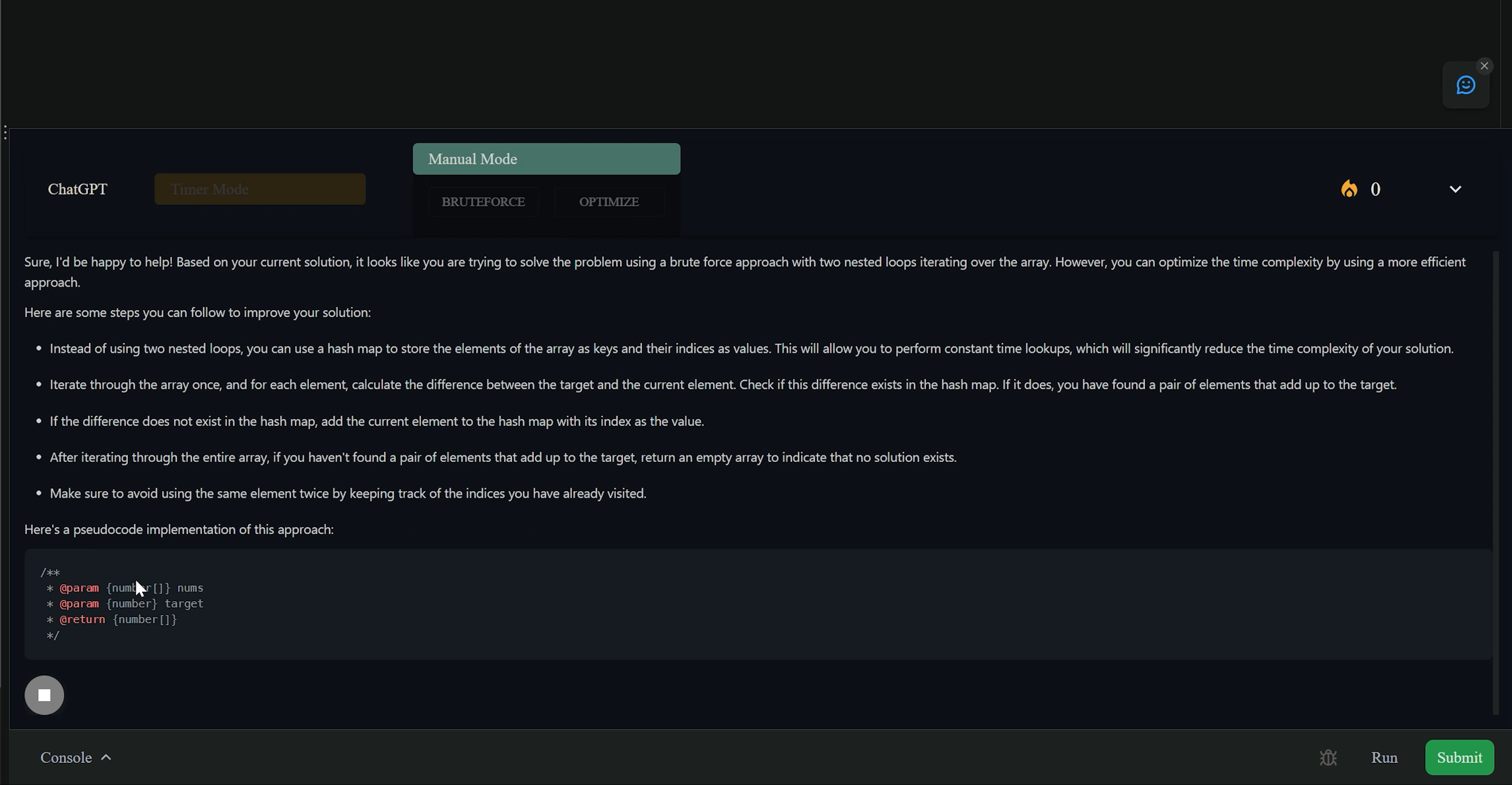The image size is (1512, 785).
Task: Click the three-dot handle on left edge
Action: tap(5, 133)
